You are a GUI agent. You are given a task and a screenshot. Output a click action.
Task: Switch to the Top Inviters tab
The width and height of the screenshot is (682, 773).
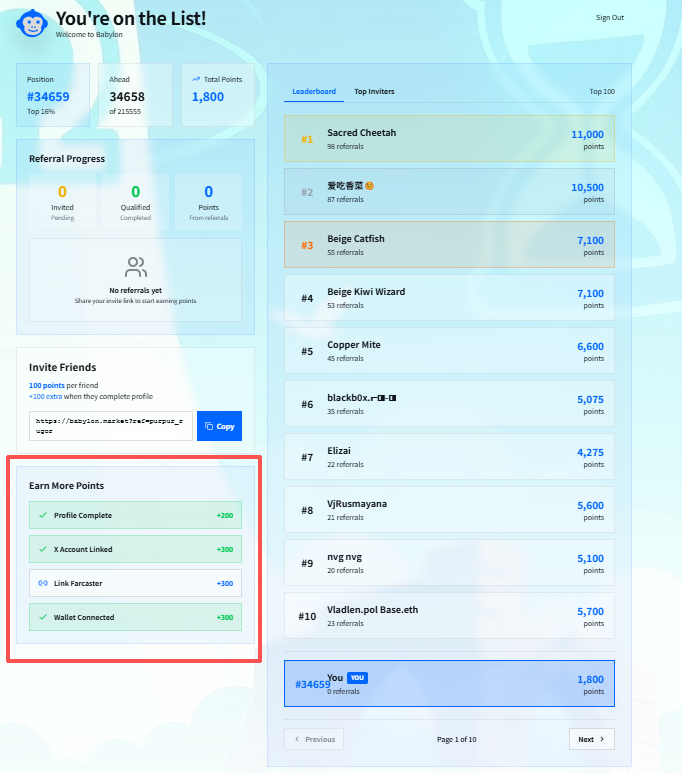coord(374,92)
